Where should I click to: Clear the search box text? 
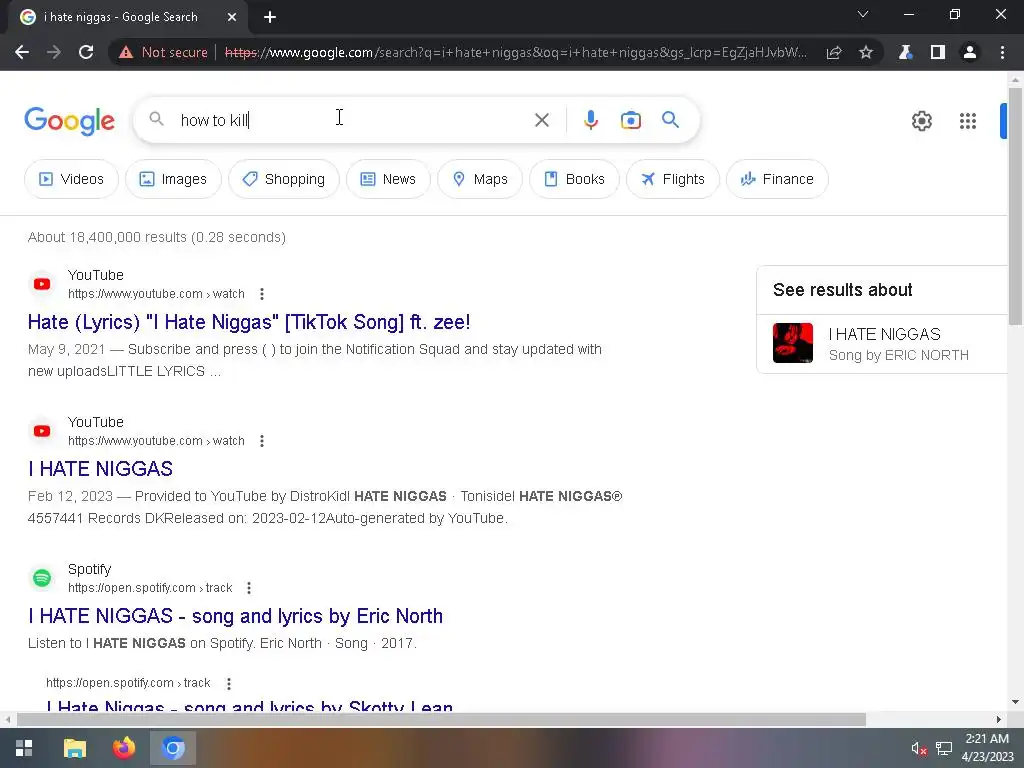click(541, 120)
